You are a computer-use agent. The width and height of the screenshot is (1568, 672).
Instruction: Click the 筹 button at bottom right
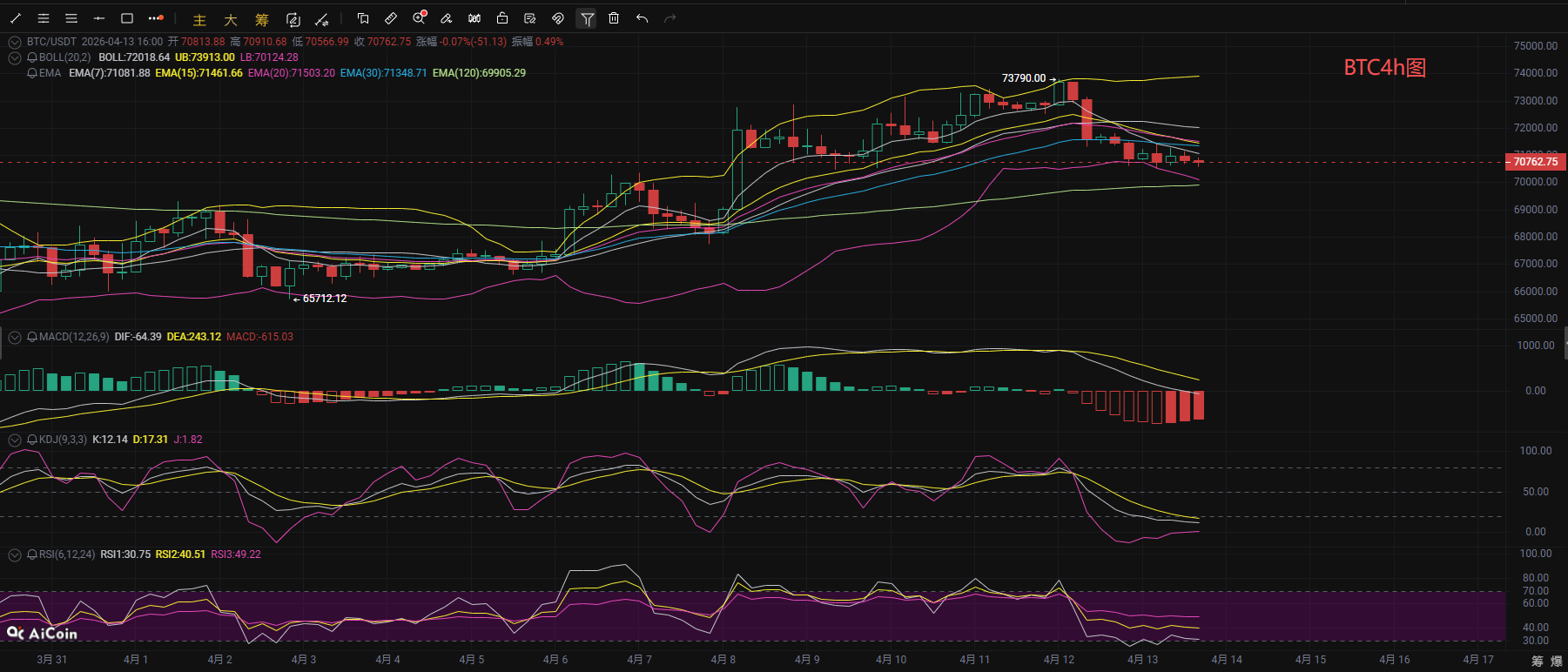click(1538, 661)
